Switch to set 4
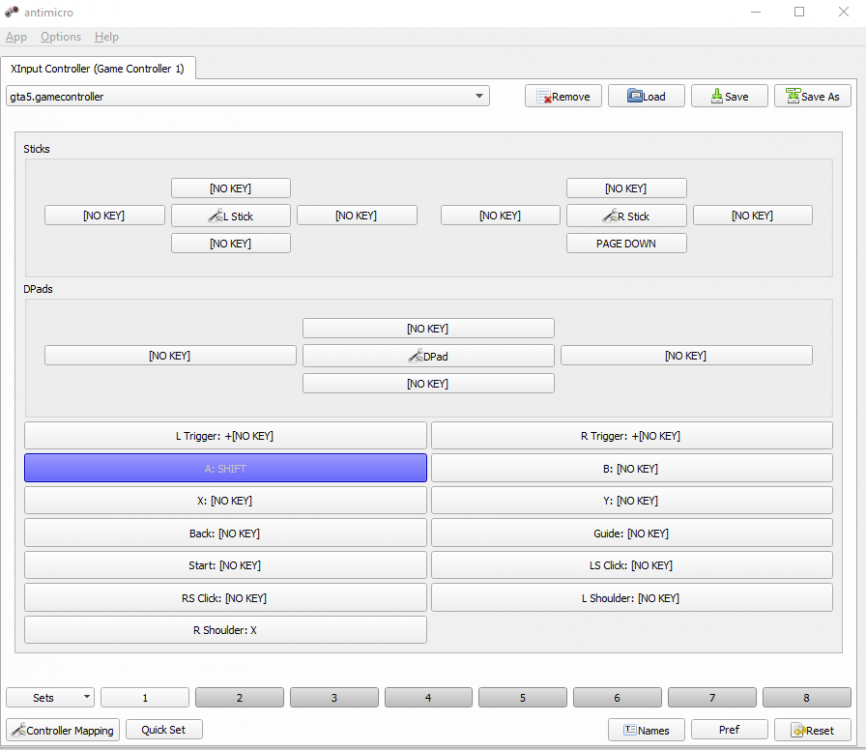Screen dimensions: 866x750 [429, 698]
